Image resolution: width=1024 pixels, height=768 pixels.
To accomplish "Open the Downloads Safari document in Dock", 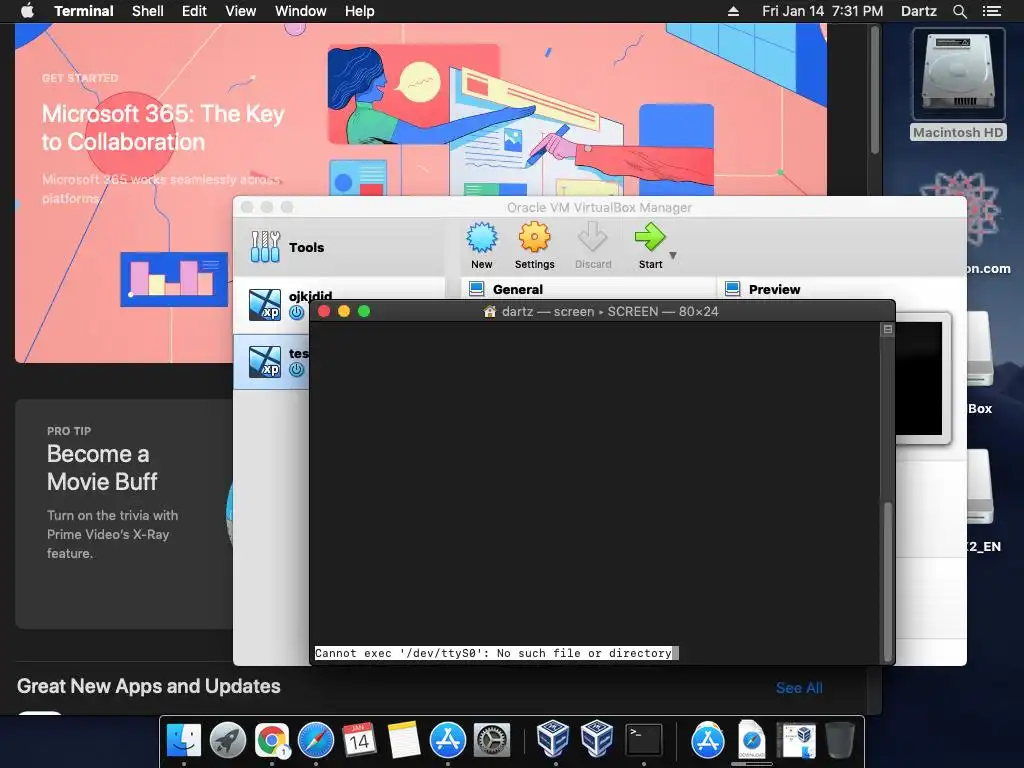I will tap(752, 739).
